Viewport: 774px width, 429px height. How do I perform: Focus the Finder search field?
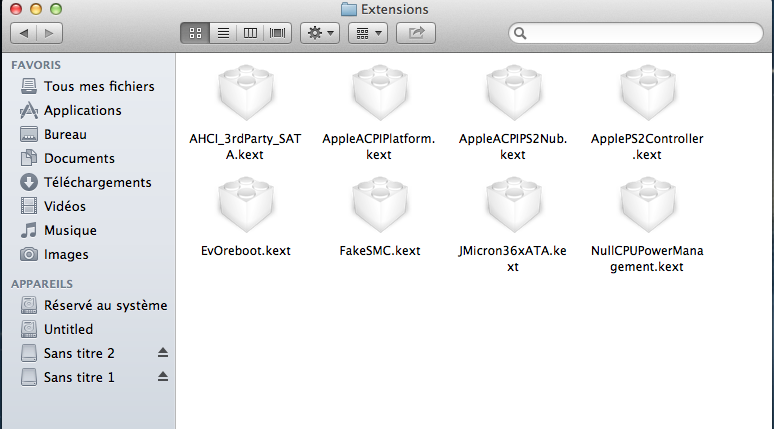tap(636, 33)
